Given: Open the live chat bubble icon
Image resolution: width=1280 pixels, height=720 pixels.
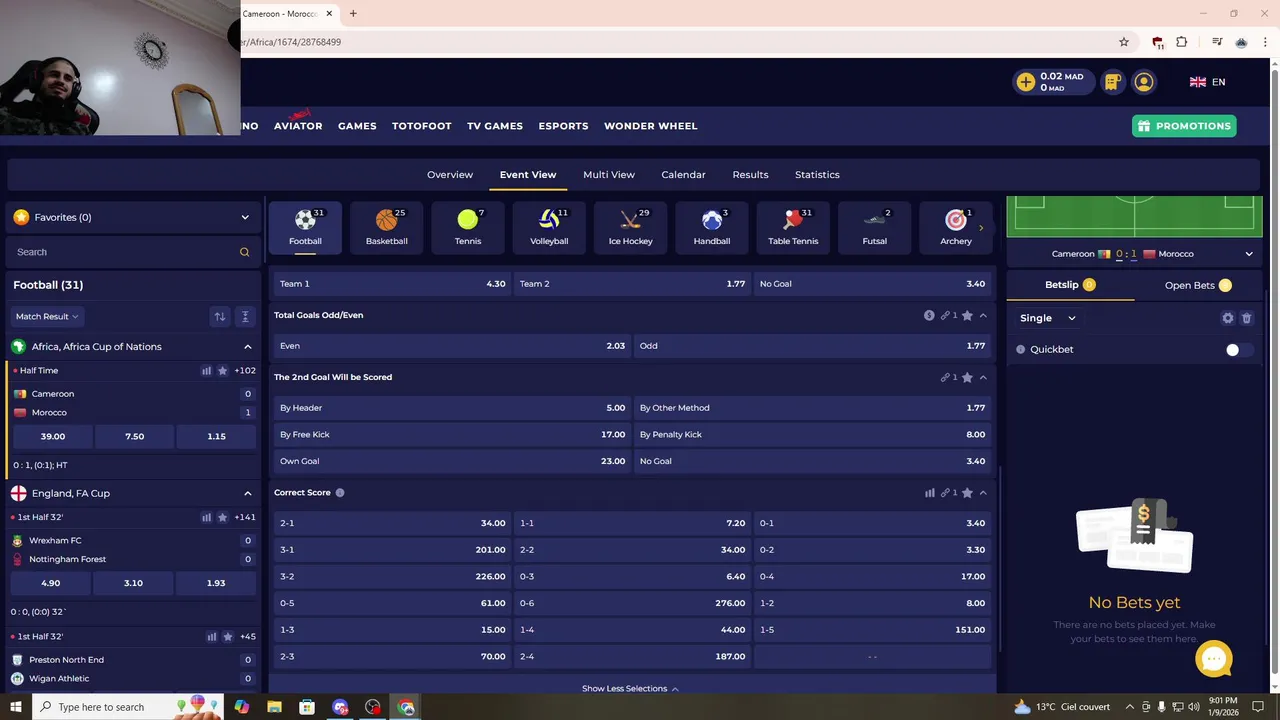Looking at the screenshot, I should tap(1214, 658).
